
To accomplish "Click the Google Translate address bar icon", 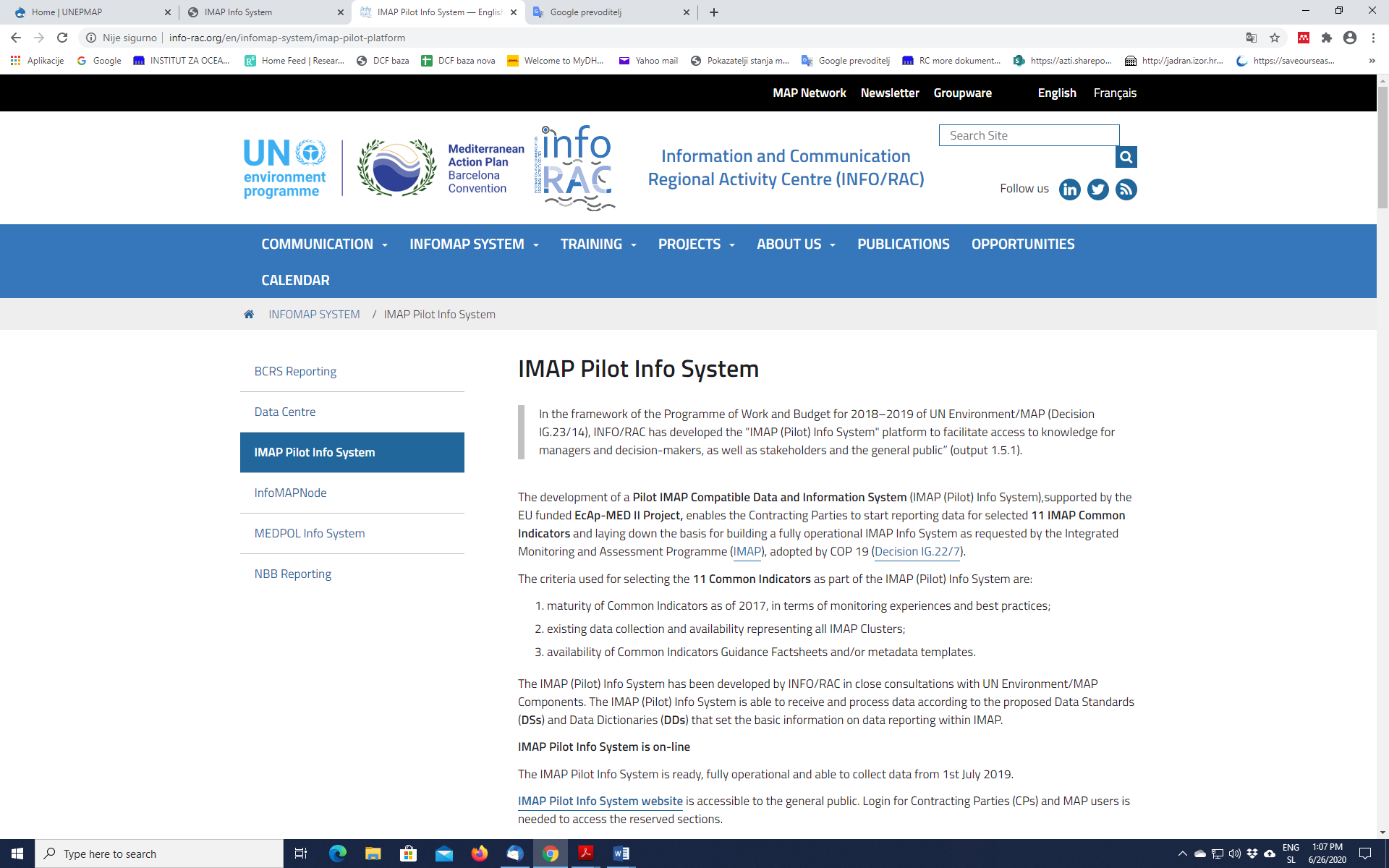I will point(1251,38).
